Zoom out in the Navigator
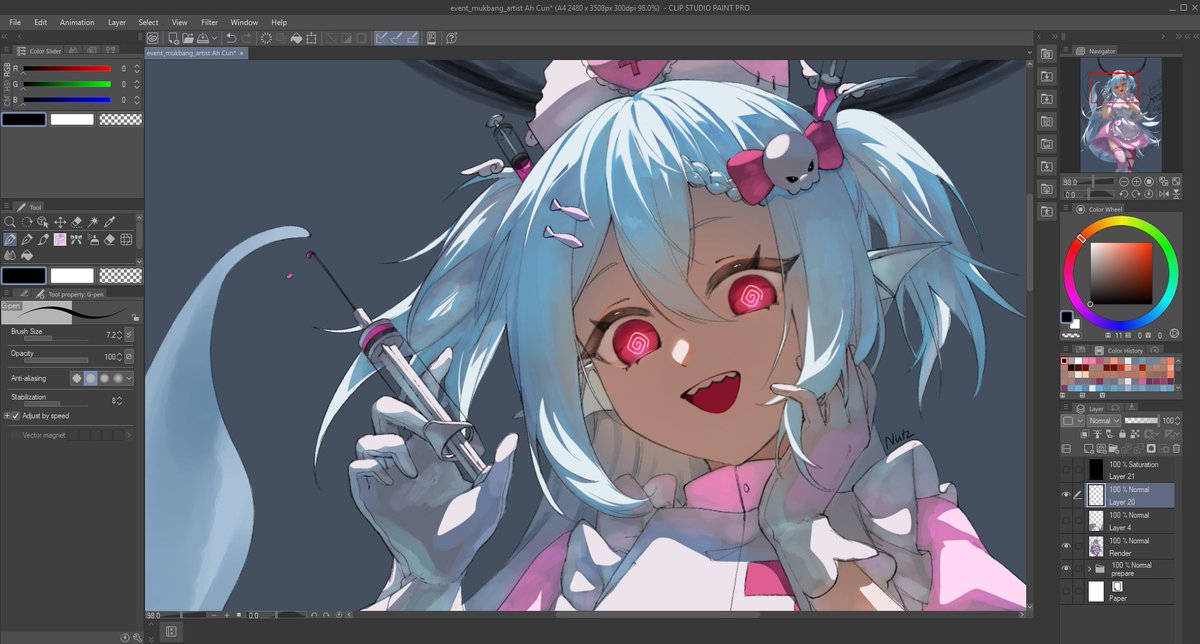Screen dimensions: 1200x644 (1124, 181)
